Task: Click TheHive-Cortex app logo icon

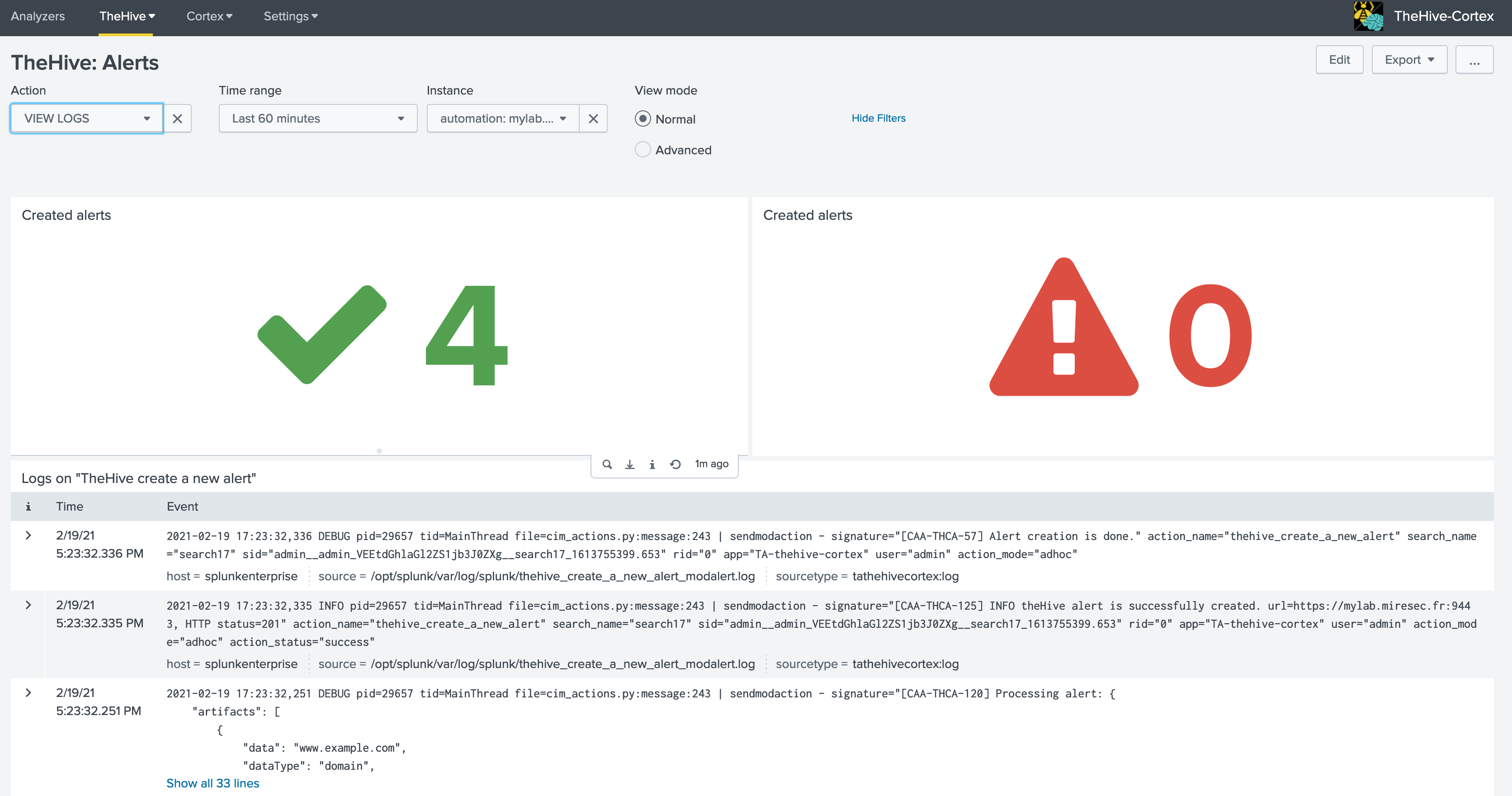Action: click(x=1368, y=16)
